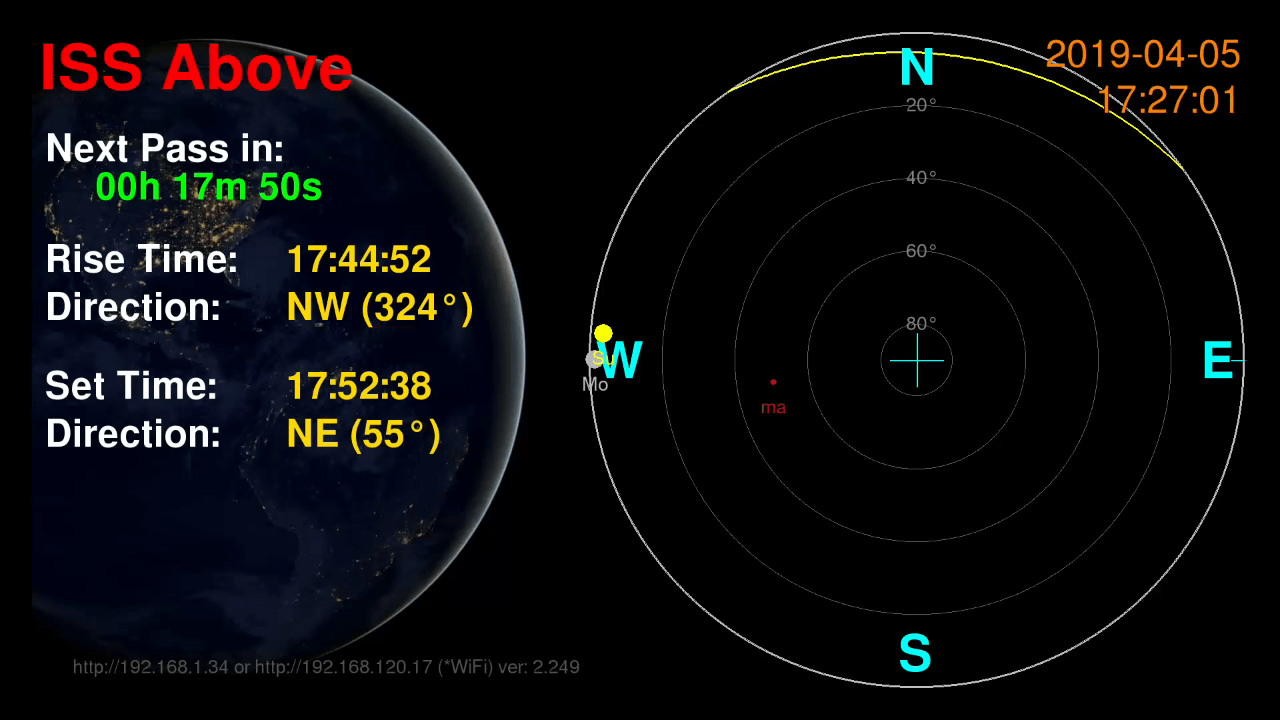Click the West compass label W
Screen dimensions: 1280x720
point(621,361)
